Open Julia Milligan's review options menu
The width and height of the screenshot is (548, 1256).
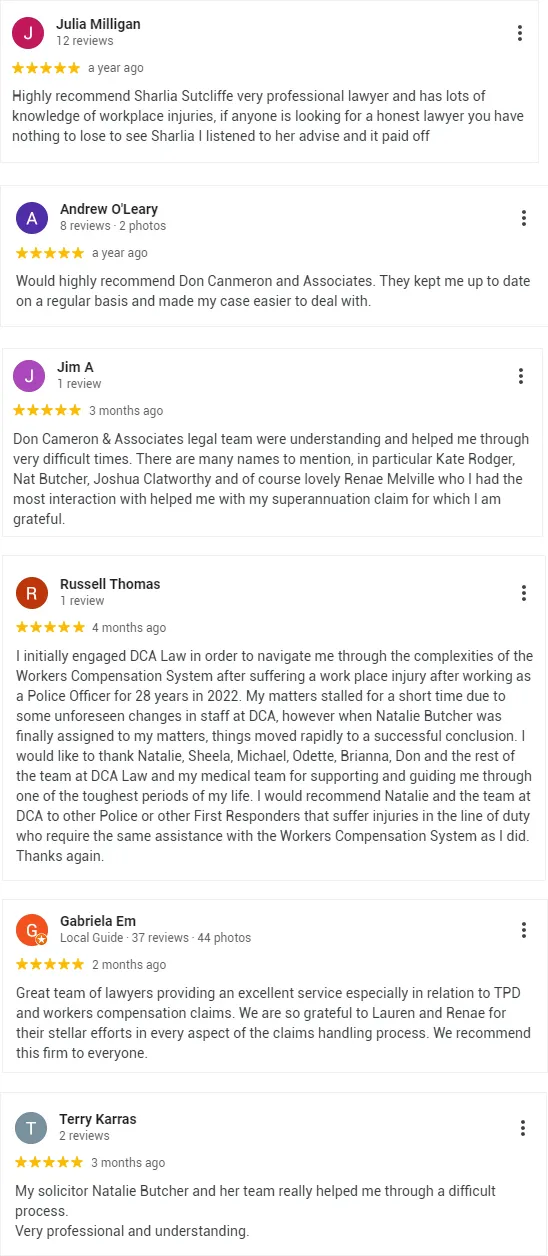coord(520,33)
